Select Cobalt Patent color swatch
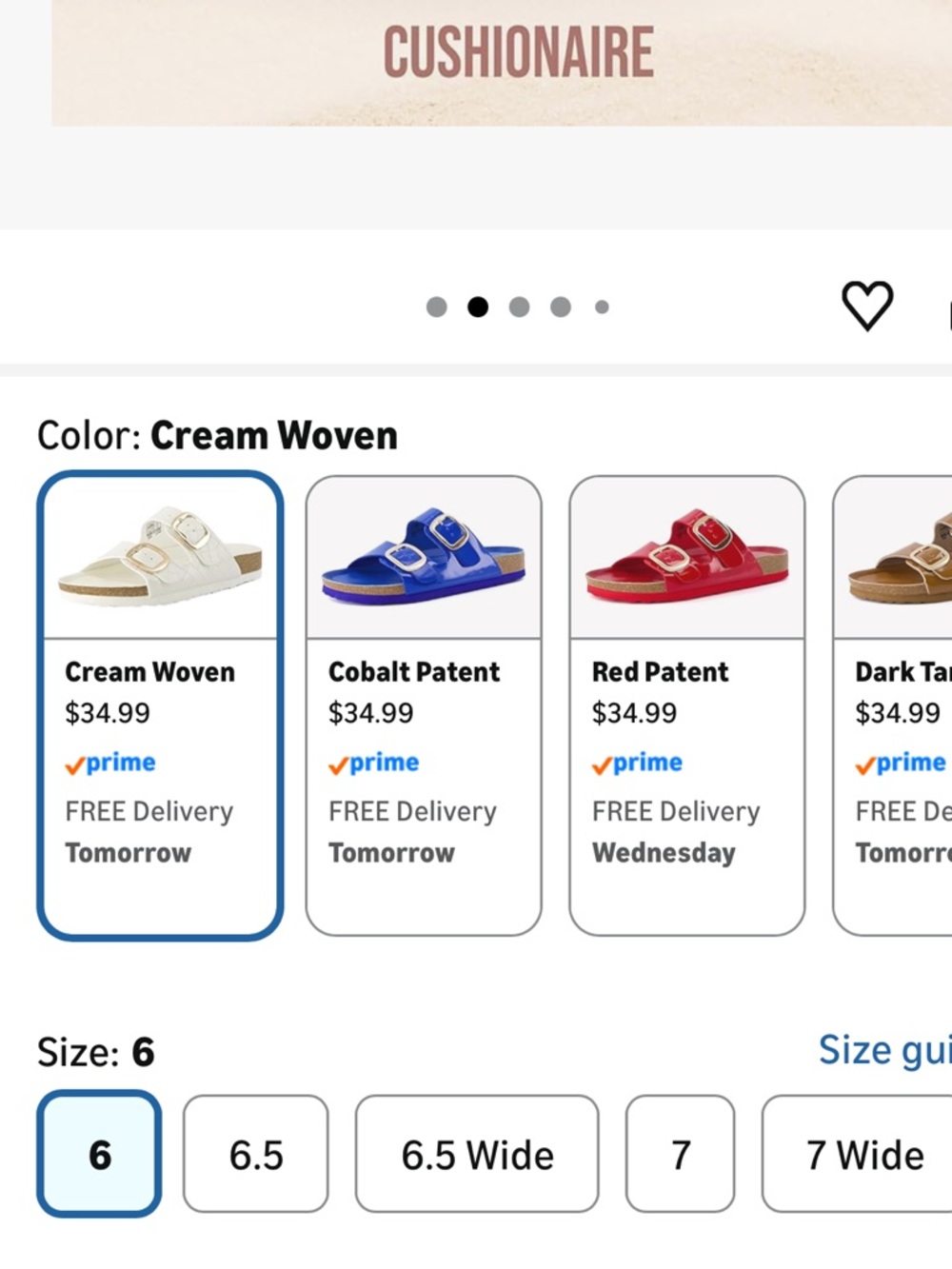This screenshot has width=952, height=1269. [x=424, y=705]
